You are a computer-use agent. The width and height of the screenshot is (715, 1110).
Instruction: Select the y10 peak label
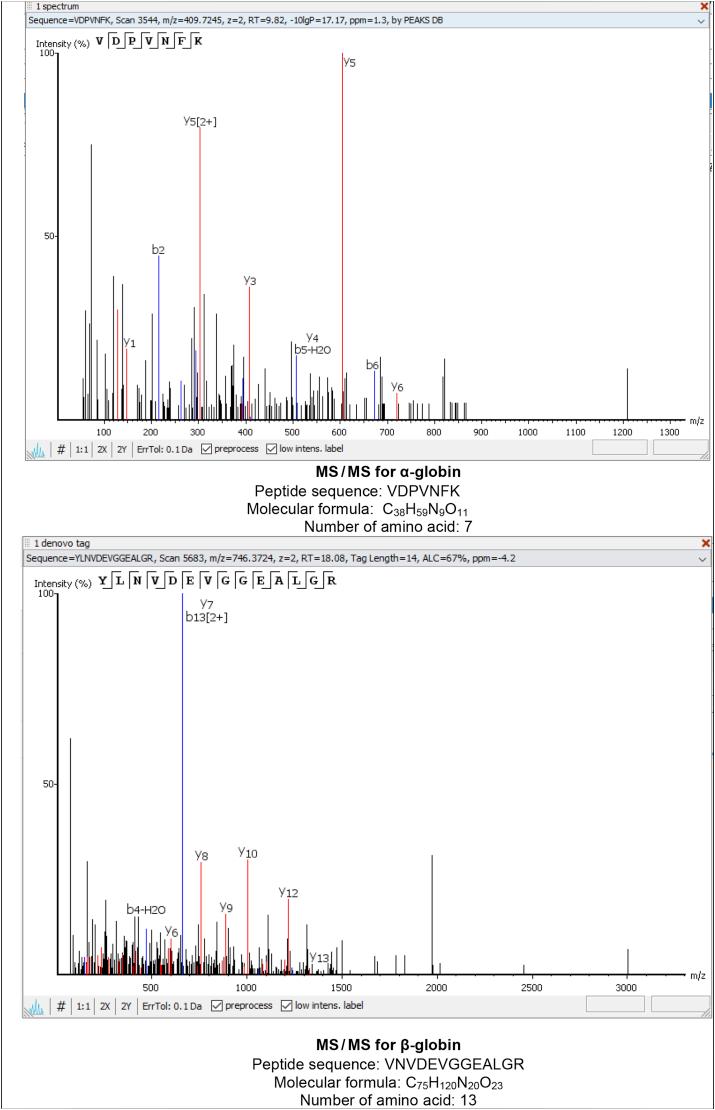tap(248, 853)
